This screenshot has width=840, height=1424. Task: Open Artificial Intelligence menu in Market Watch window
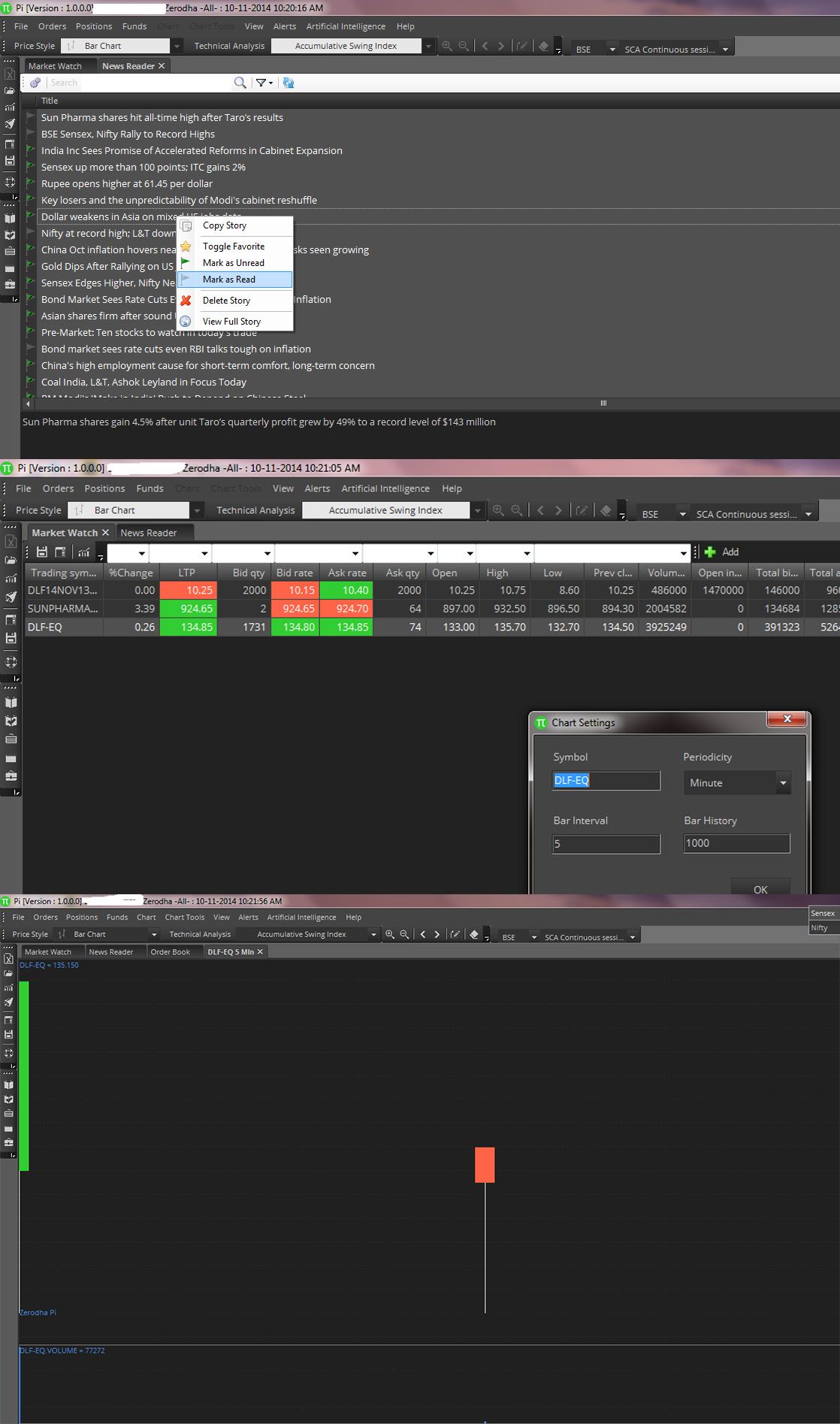click(x=385, y=488)
